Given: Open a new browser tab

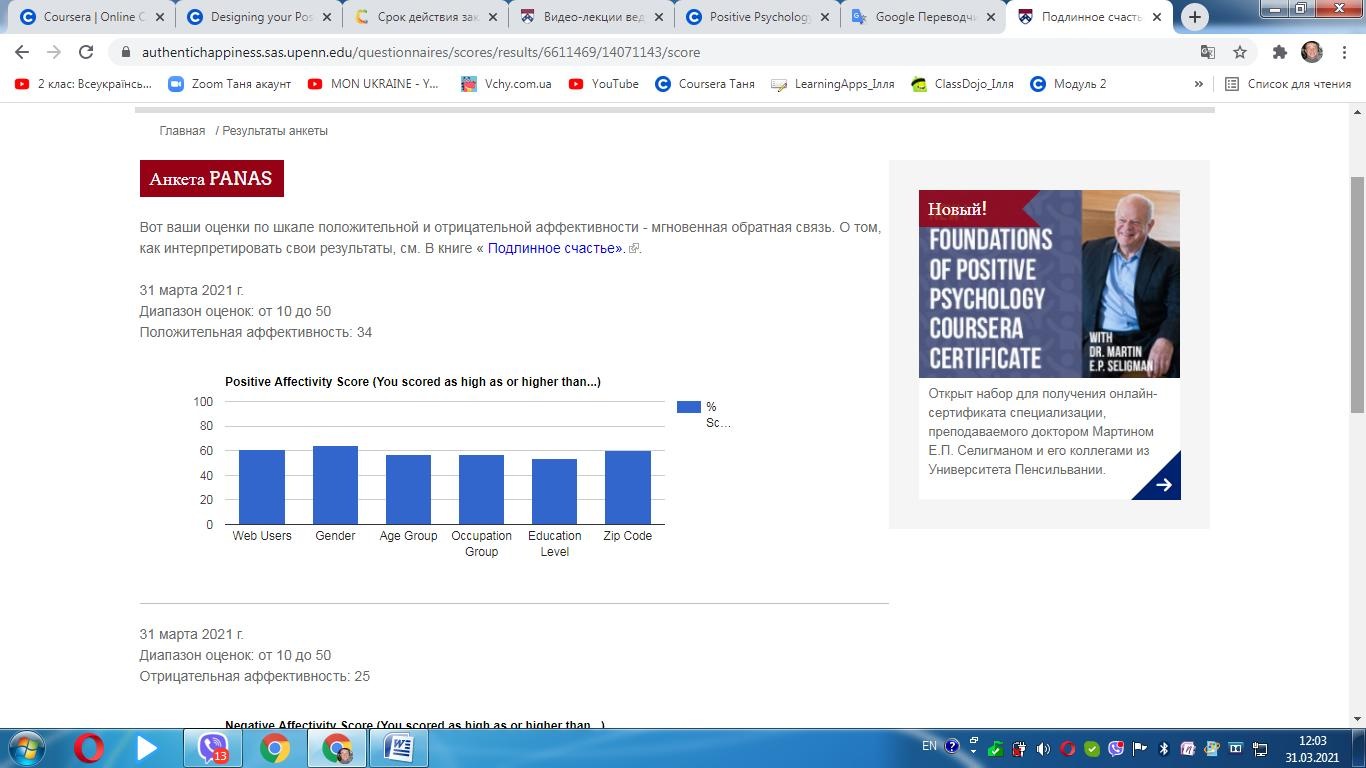Looking at the screenshot, I should [1194, 17].
